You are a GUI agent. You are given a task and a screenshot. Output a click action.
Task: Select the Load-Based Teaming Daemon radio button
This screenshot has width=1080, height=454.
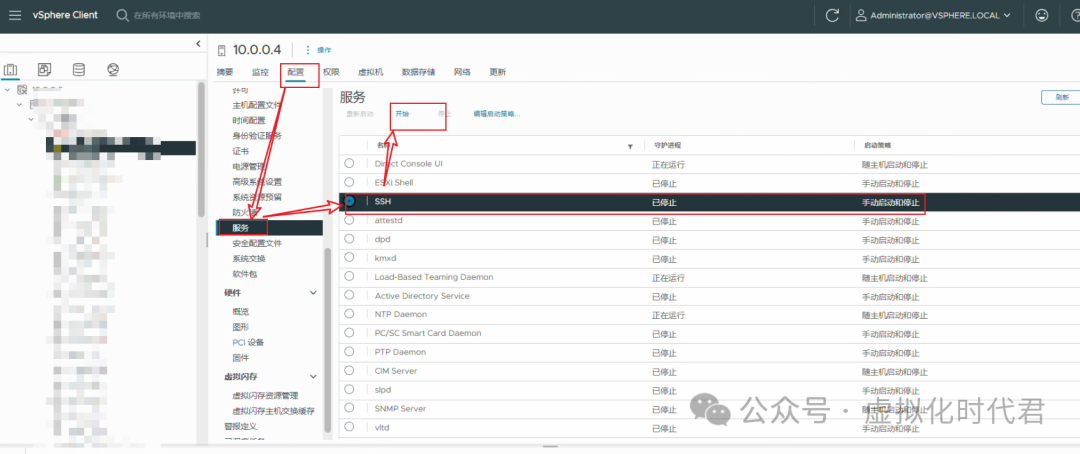[349, 276]
